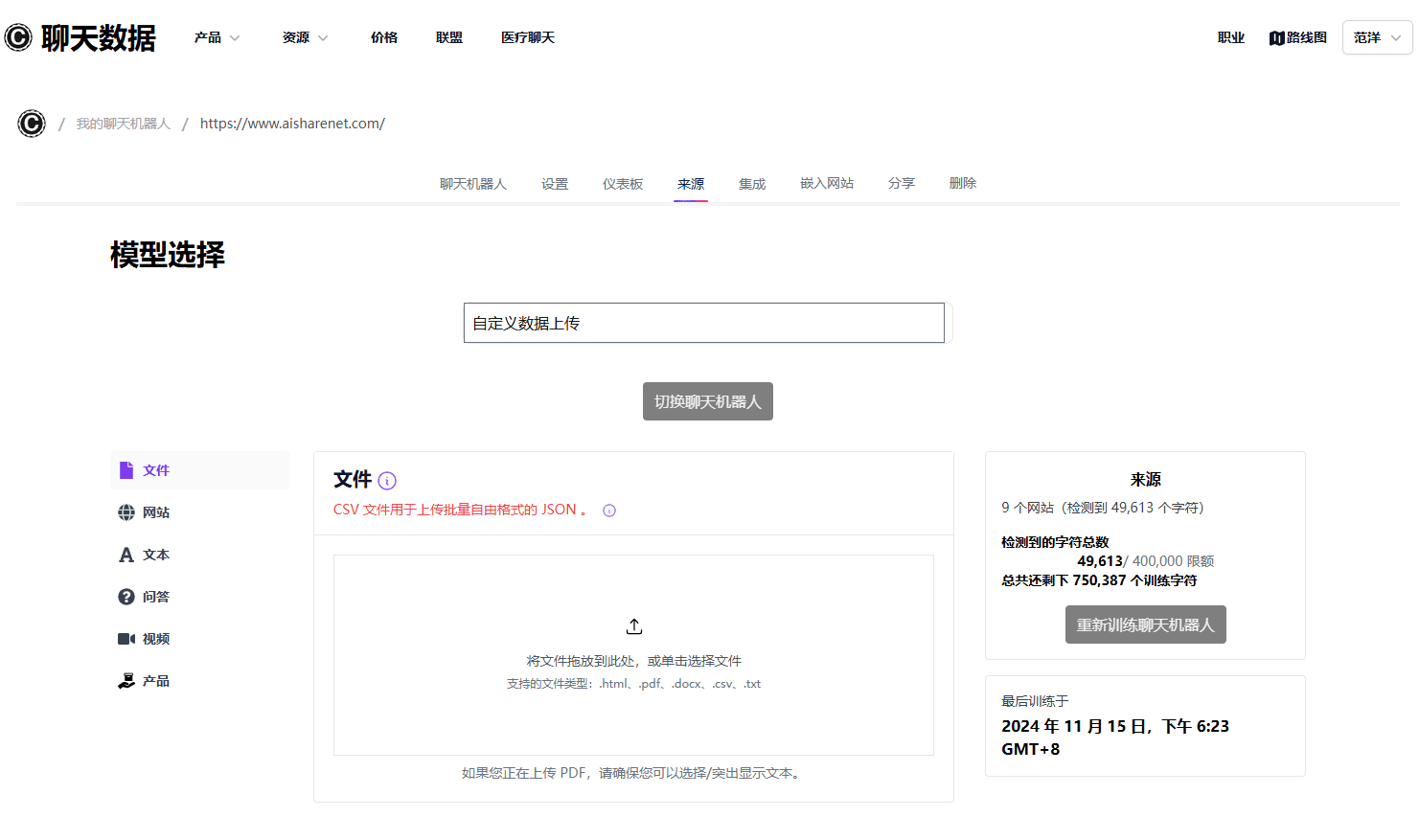Screen dimensions: 1419x840
Task: Click the 支持的文件类型 file types line
Action: (x=633, y=684)
